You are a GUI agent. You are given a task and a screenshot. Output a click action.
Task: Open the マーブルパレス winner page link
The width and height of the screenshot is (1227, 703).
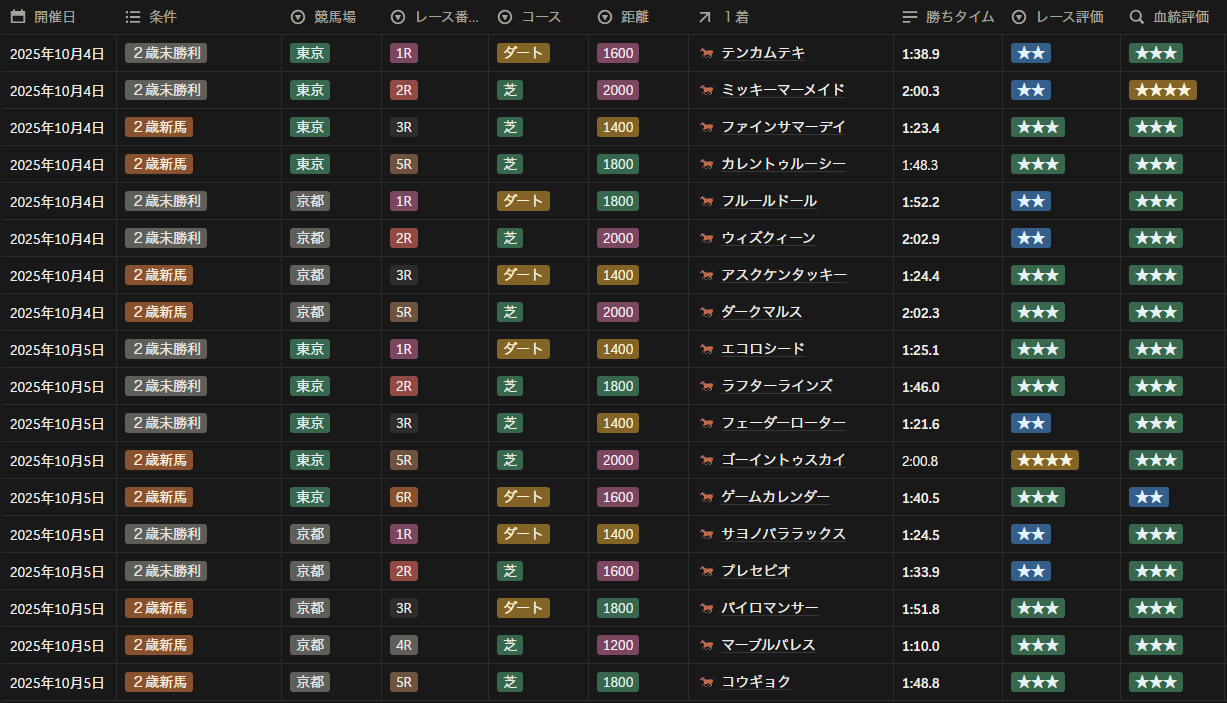point(767,645)
